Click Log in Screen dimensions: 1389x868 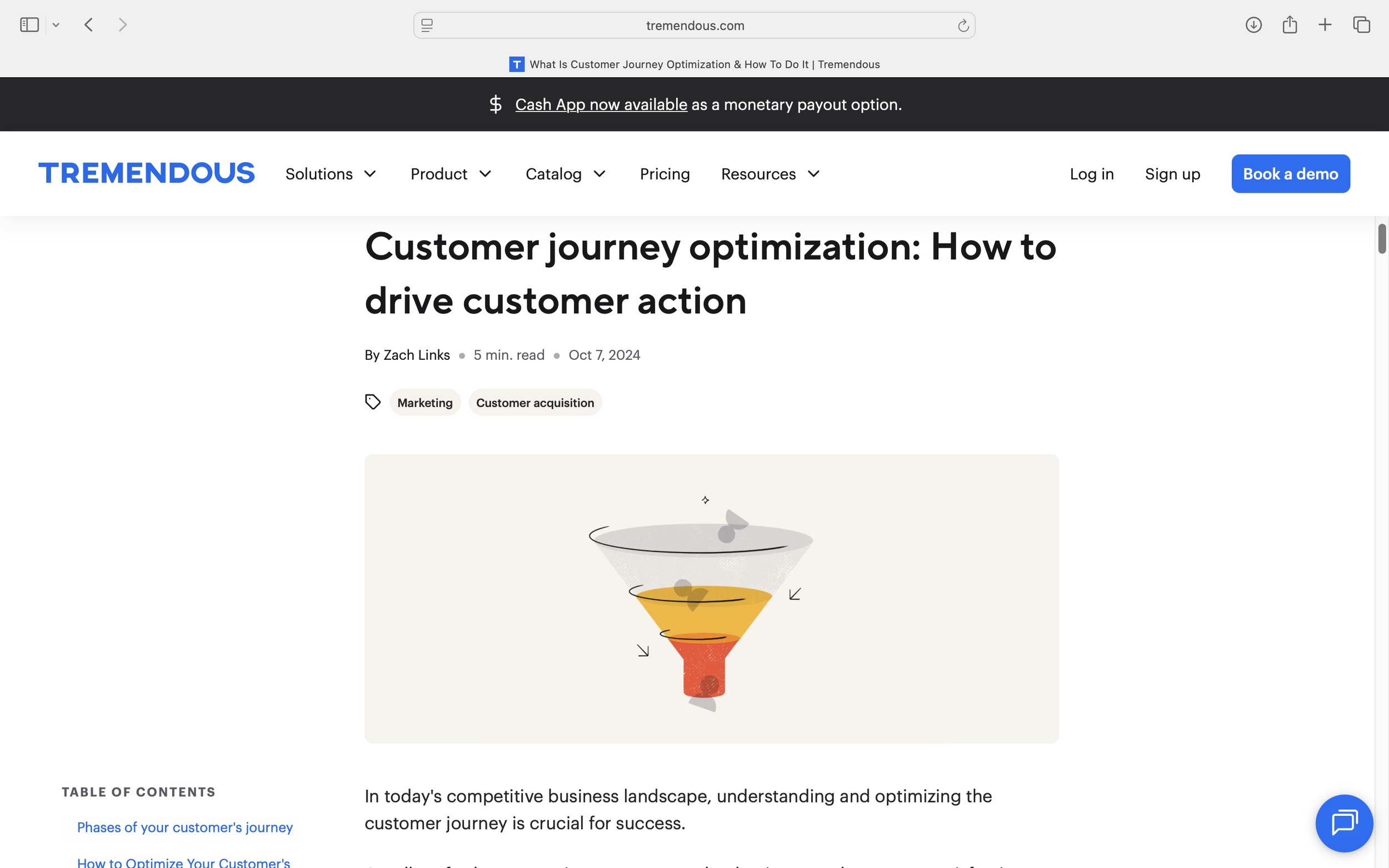[x=1092, y=174]
